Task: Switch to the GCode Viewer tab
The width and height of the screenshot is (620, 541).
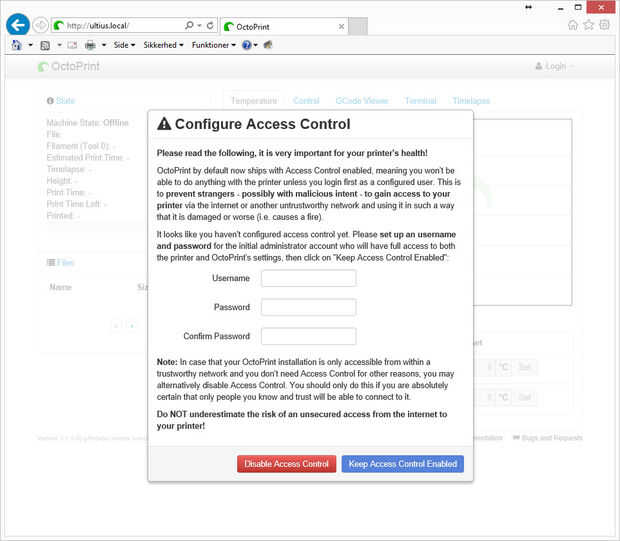Action: point(362,101)
